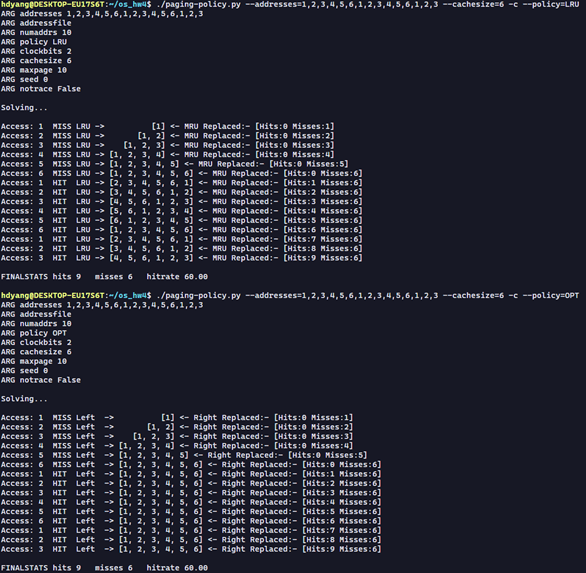Click the OPT row showing [Hits:9 Misses:6]

(x=191, y=549)
